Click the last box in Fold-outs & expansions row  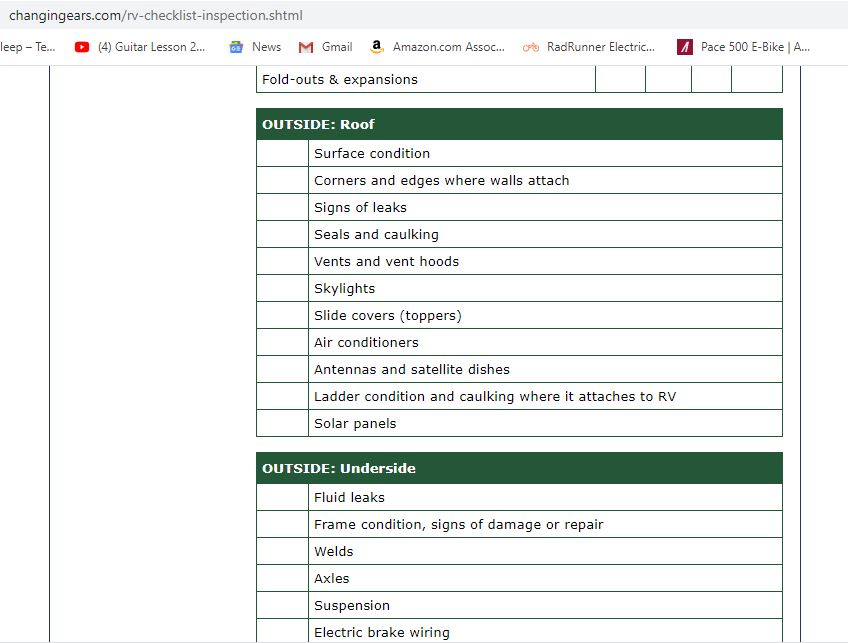(x=756, y=80)
